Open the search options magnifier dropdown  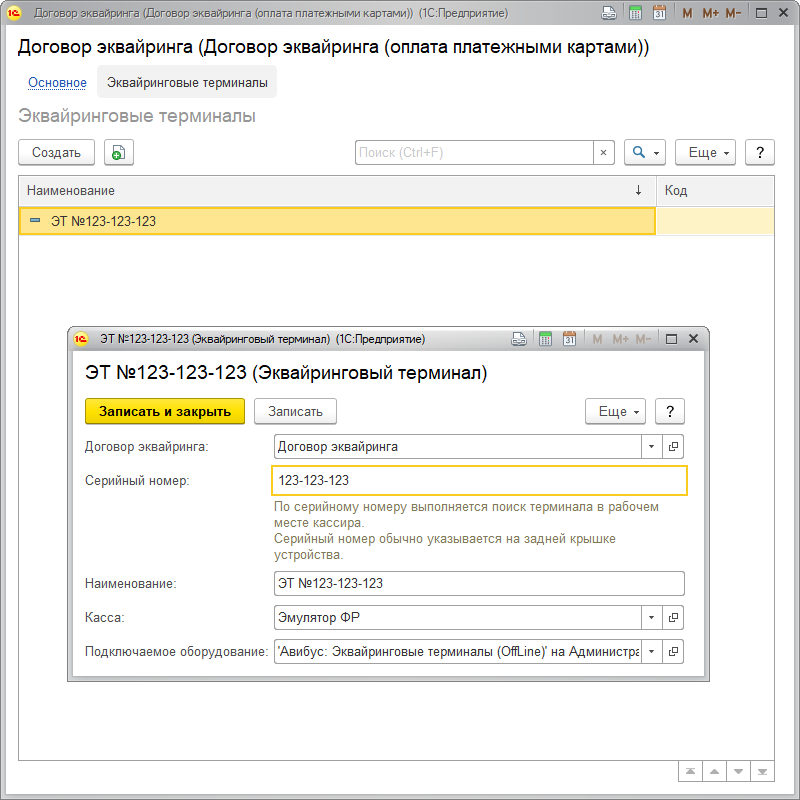pos(645,153)
